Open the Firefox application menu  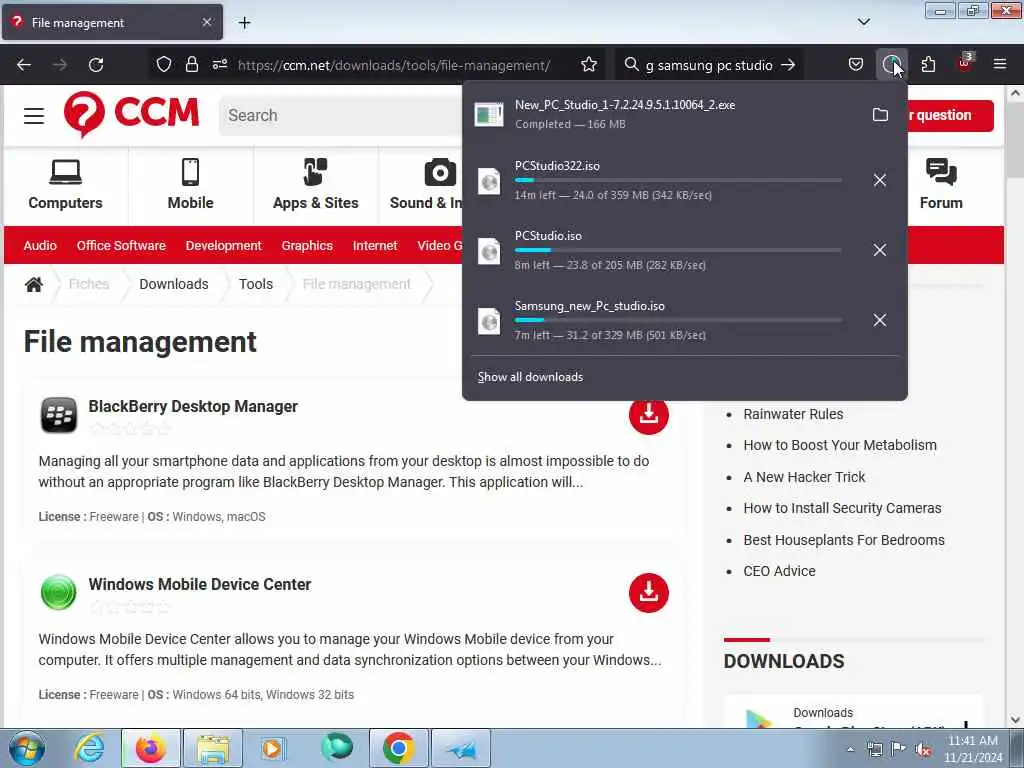click(x=999, y=65)
